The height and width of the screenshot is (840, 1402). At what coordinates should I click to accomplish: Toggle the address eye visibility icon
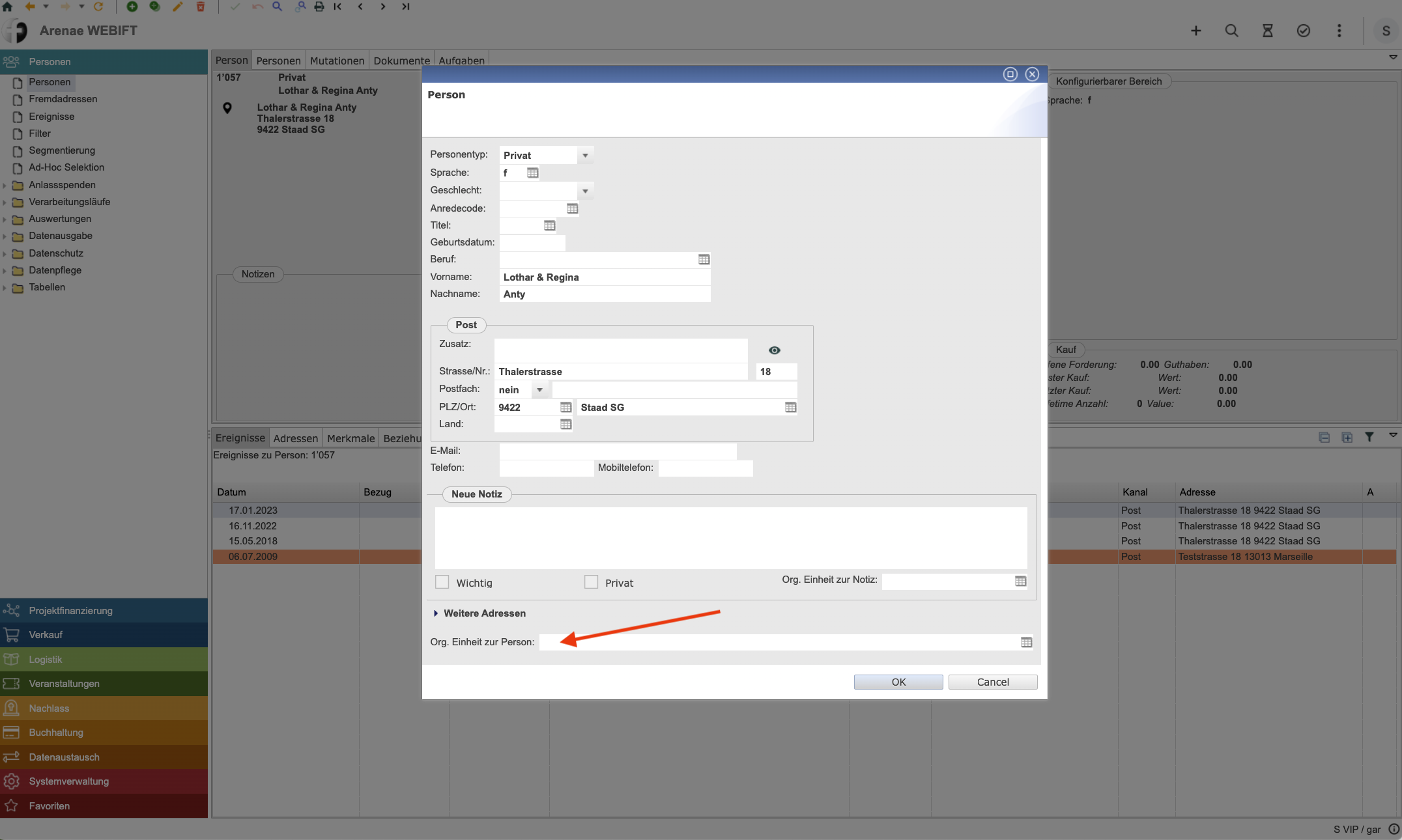pos(774,350)
